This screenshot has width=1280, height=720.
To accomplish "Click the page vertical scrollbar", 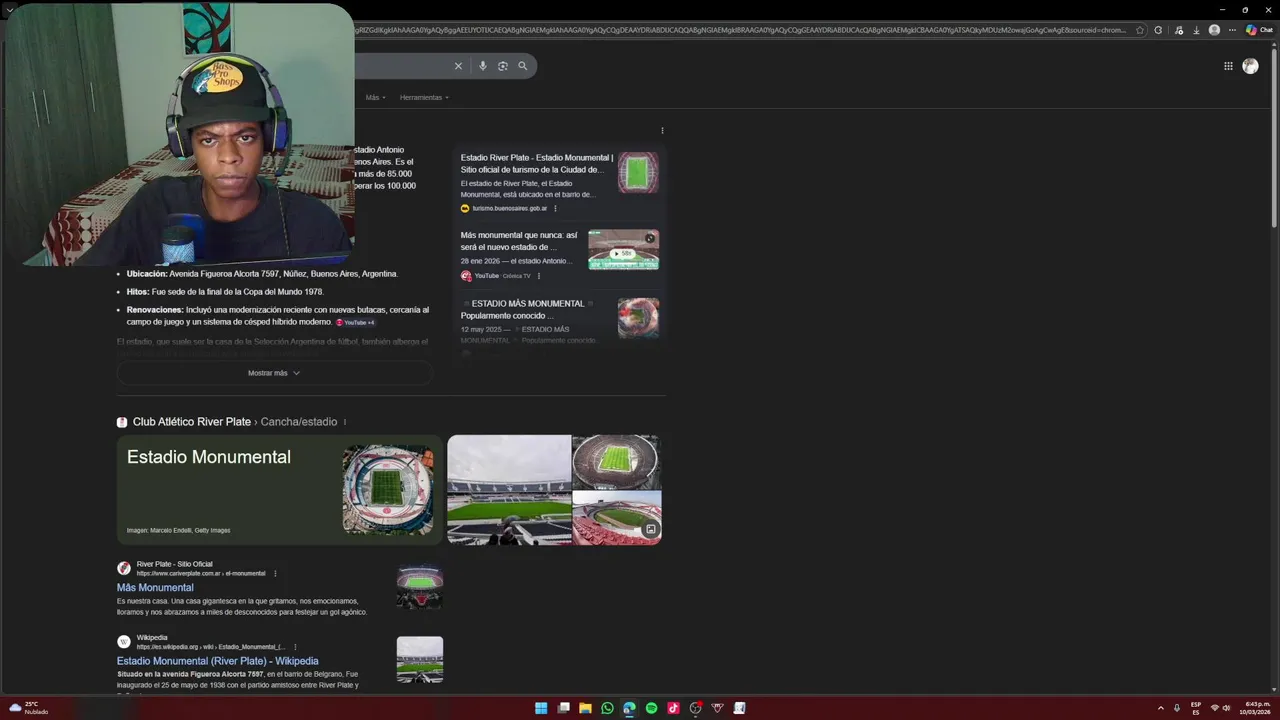I will click(x=1274, y=140).
